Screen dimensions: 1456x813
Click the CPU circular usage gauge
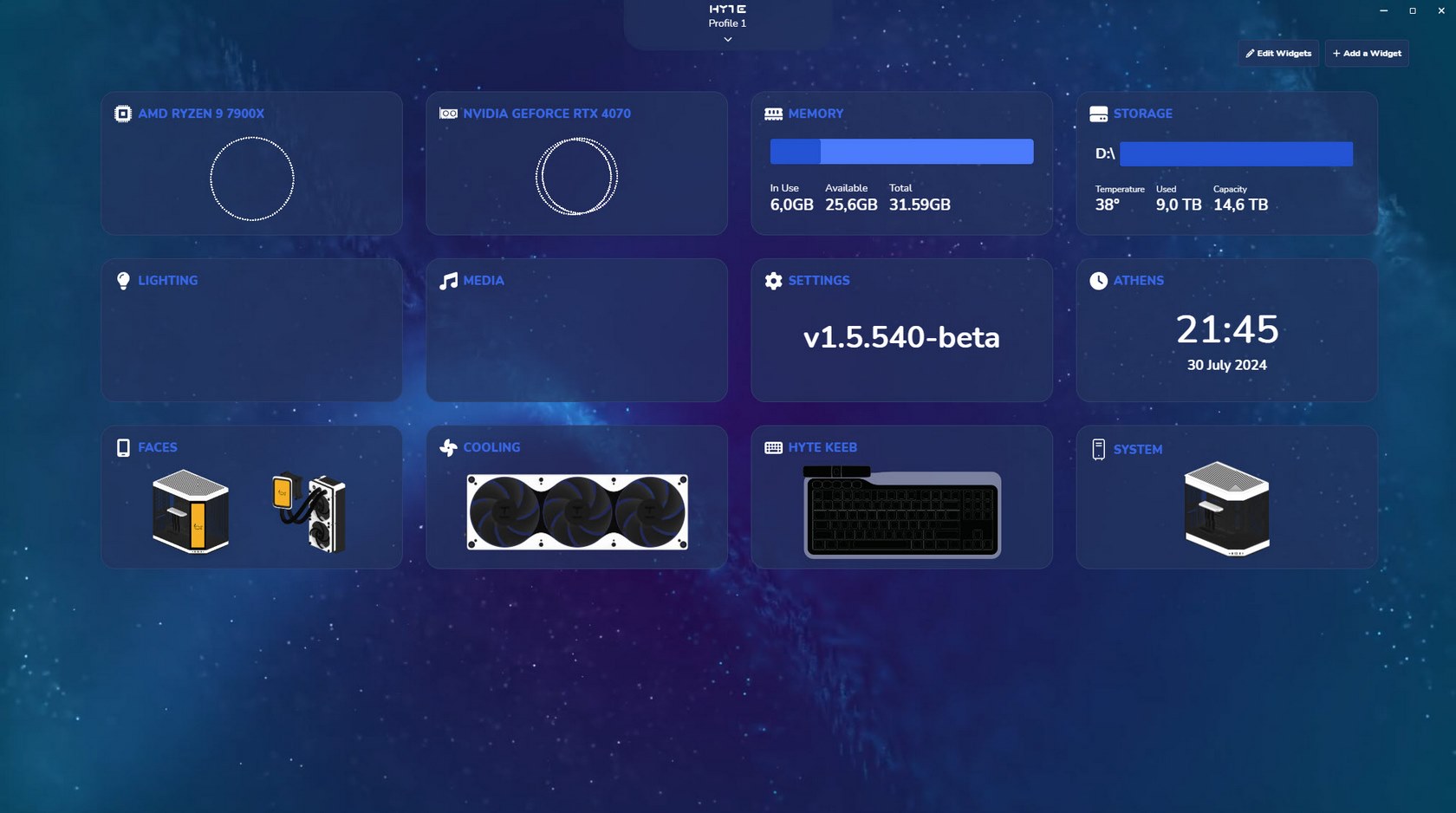[252, 179]
